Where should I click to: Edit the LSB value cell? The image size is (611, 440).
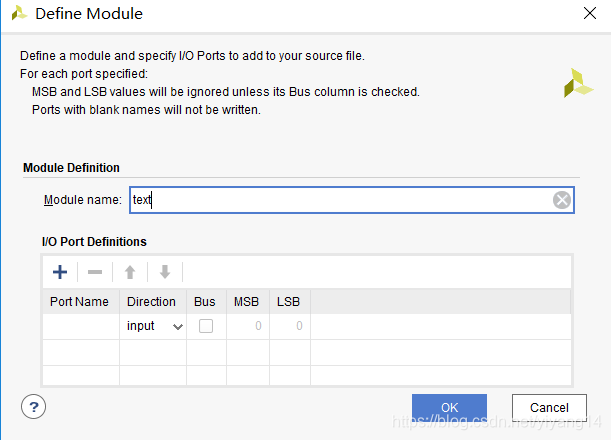tap(290, 326)
